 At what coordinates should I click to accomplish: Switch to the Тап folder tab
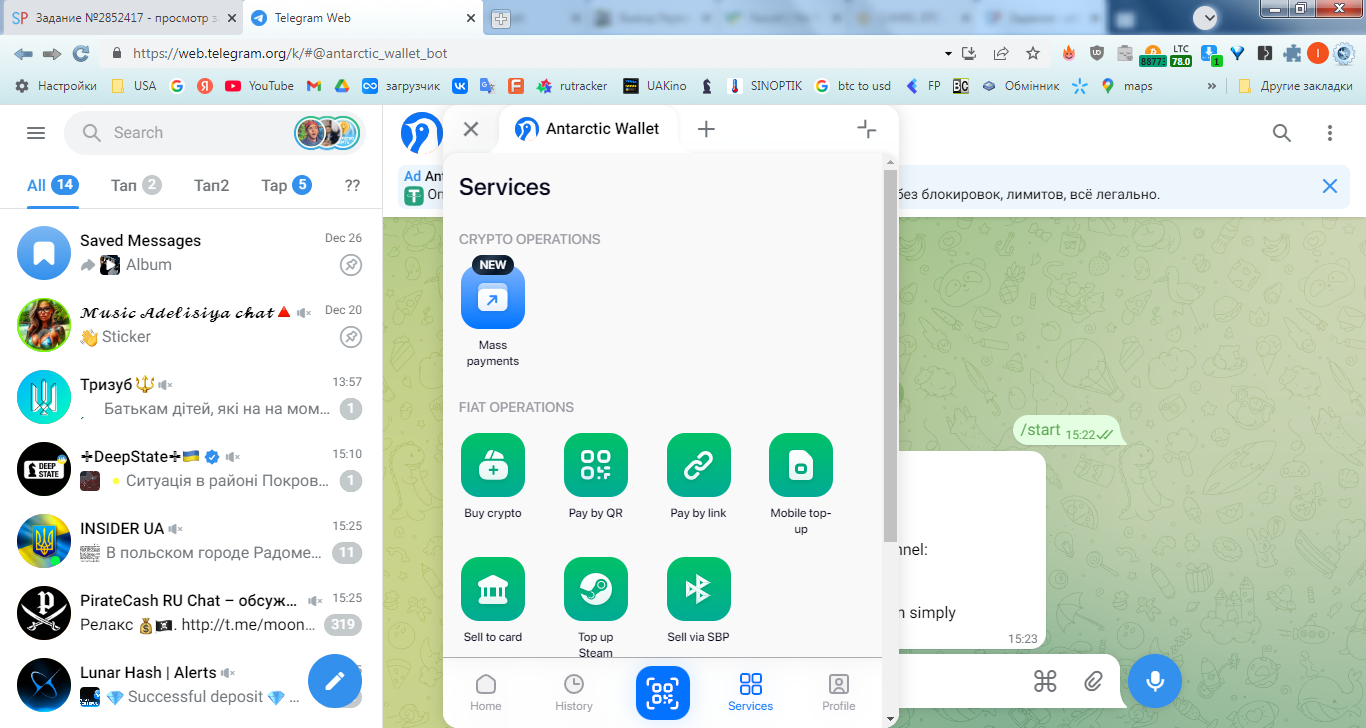(x=136, y=185)
